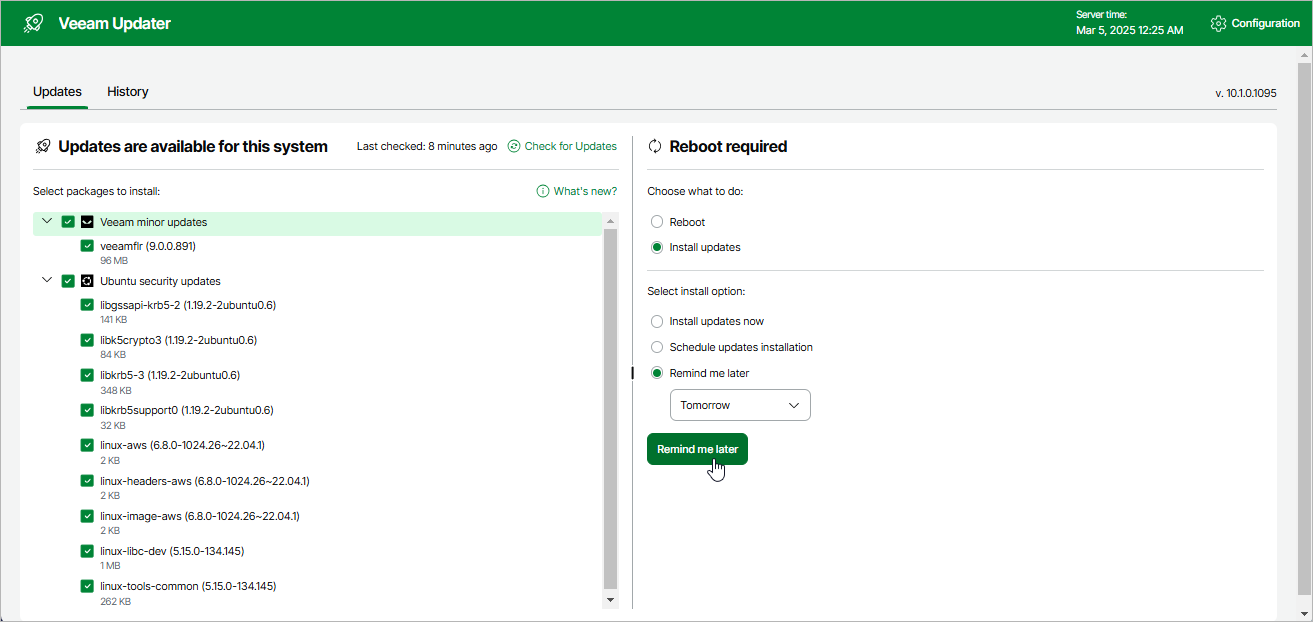
Task: Click the info icon beside What's new
Action: pyautogui.click(x=543, y=191)
